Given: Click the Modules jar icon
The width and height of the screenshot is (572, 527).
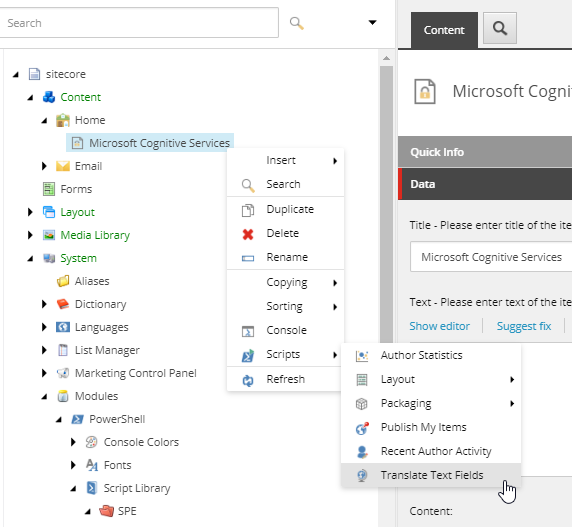Looking at the screenshot, I should (x=63, y=396).
